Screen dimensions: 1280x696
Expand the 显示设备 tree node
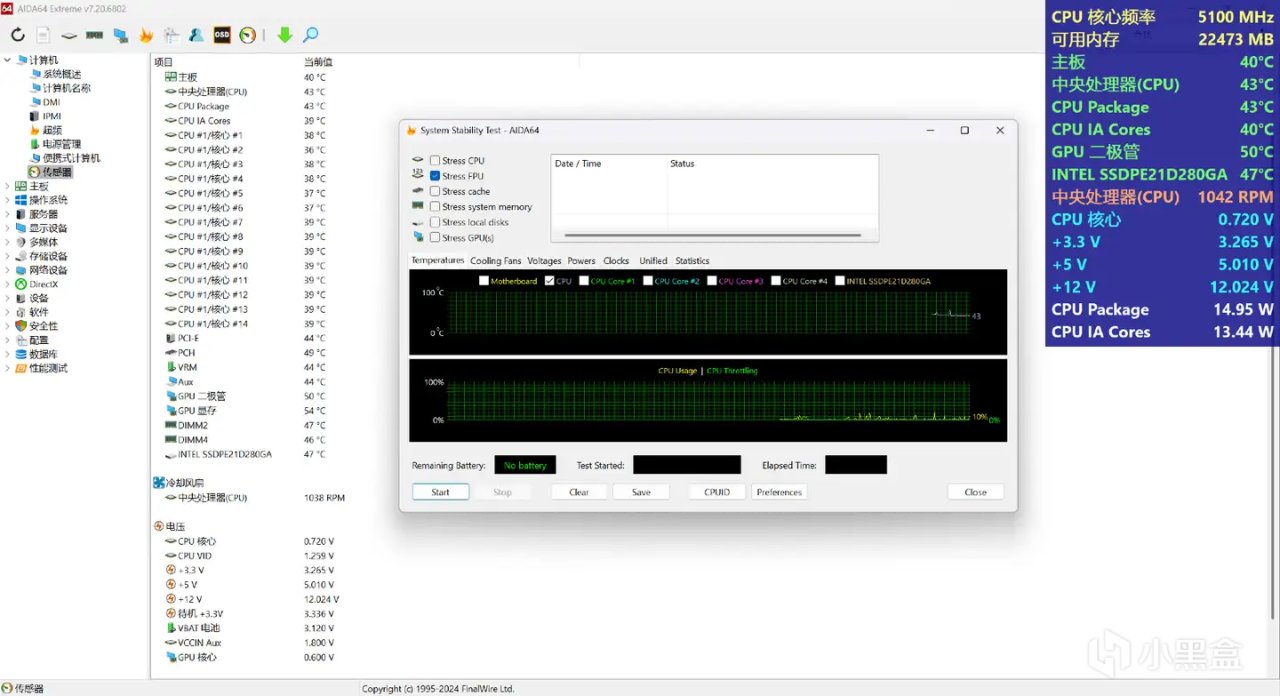coord(8,228)
